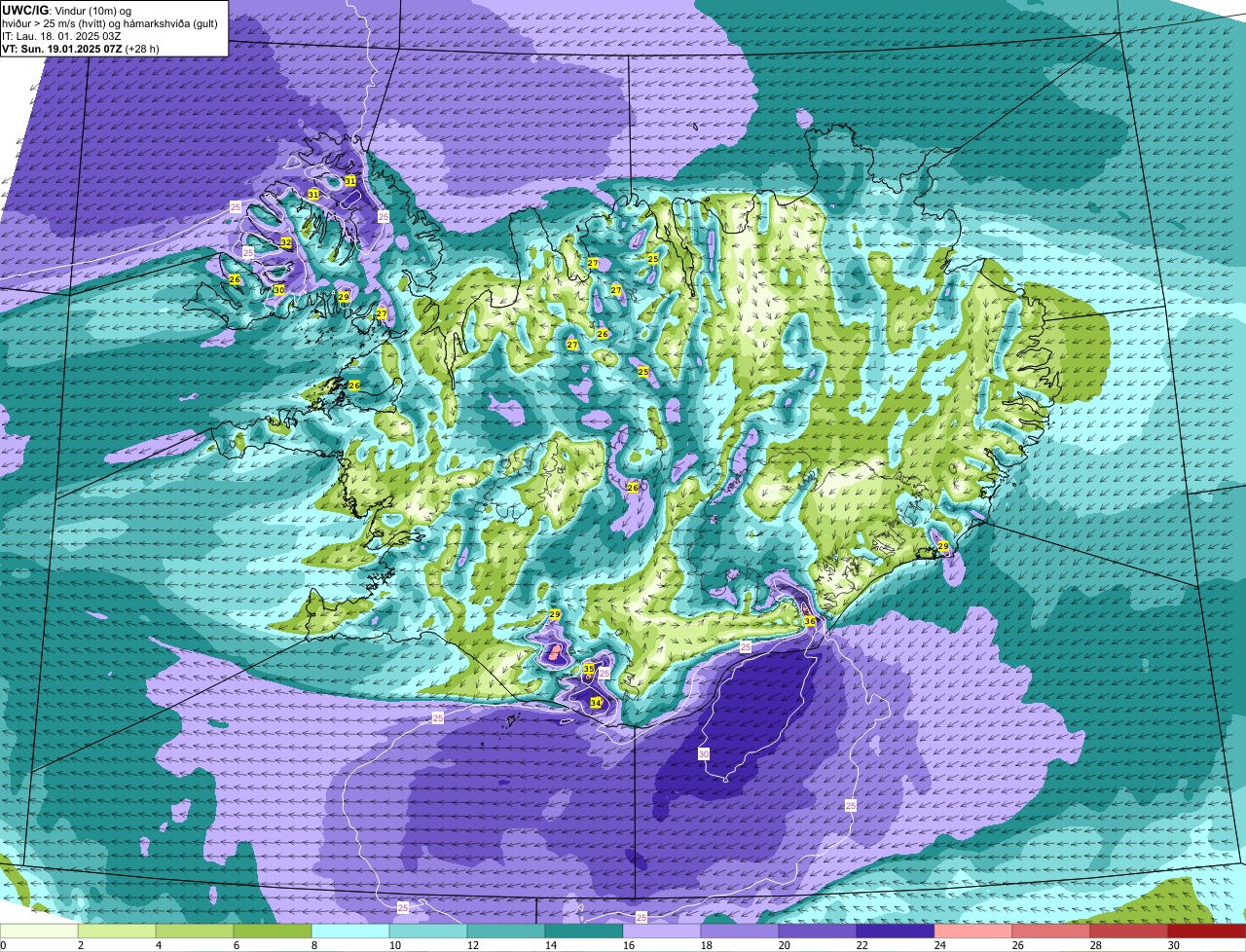The width and height of the screenshot is (1246, 952).
Task: Click the legend scale tick label 16
Action: tap(628, 945)
